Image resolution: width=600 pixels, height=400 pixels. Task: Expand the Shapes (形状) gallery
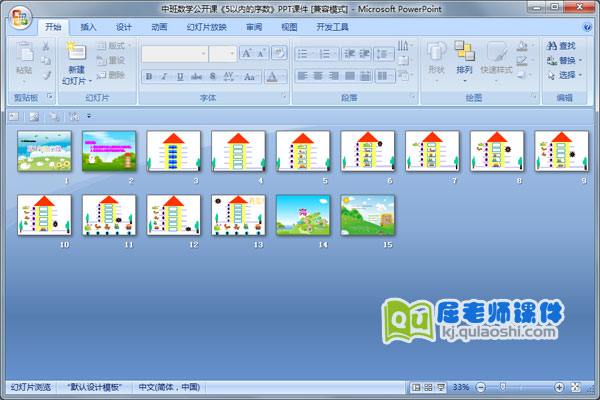(436, 60)
